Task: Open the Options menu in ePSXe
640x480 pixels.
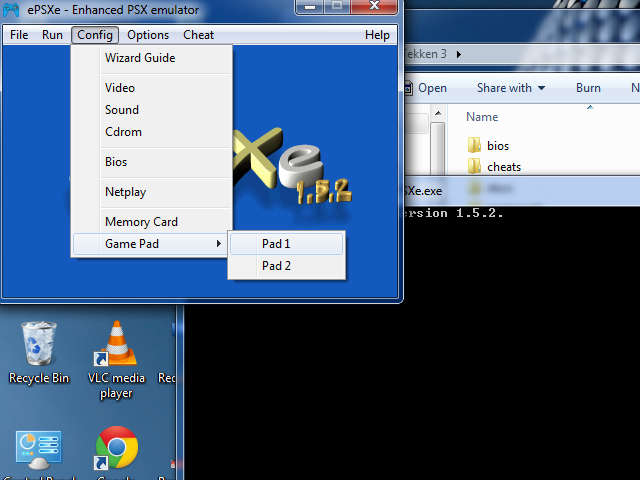Action: point(148,35)
